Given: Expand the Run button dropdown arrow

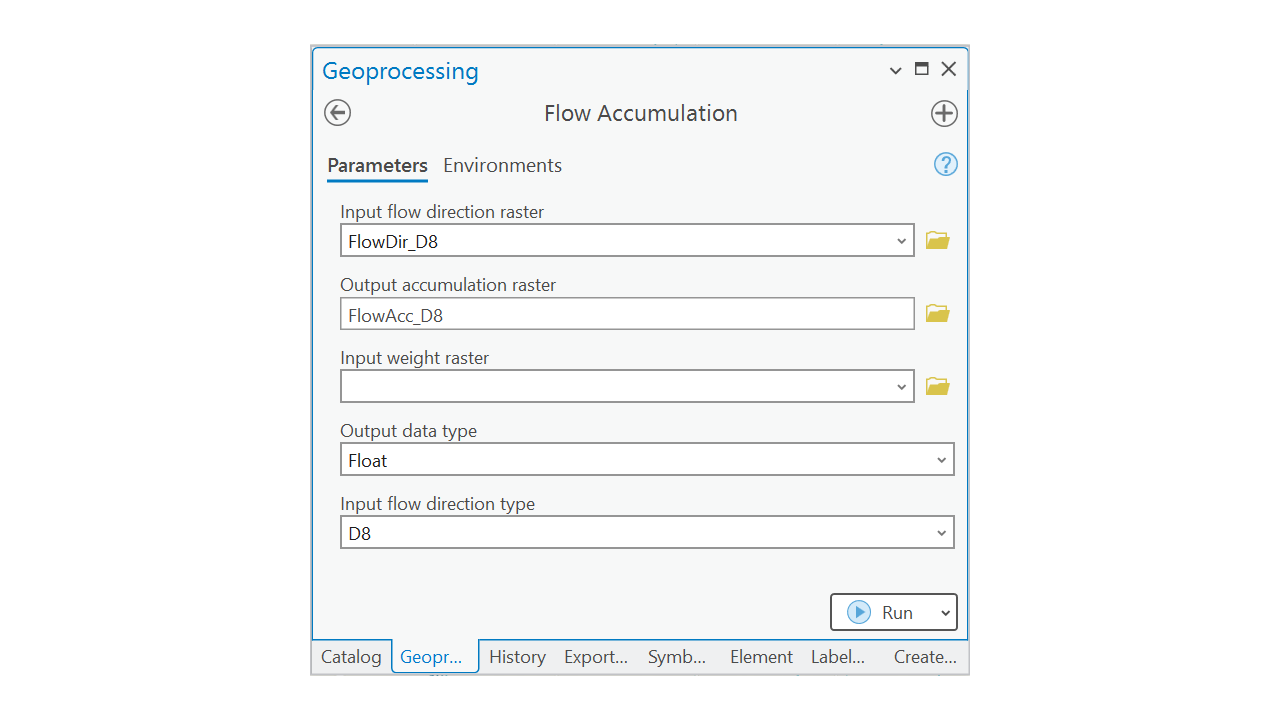Looking at the screenshot, I should tap(945, 613).
